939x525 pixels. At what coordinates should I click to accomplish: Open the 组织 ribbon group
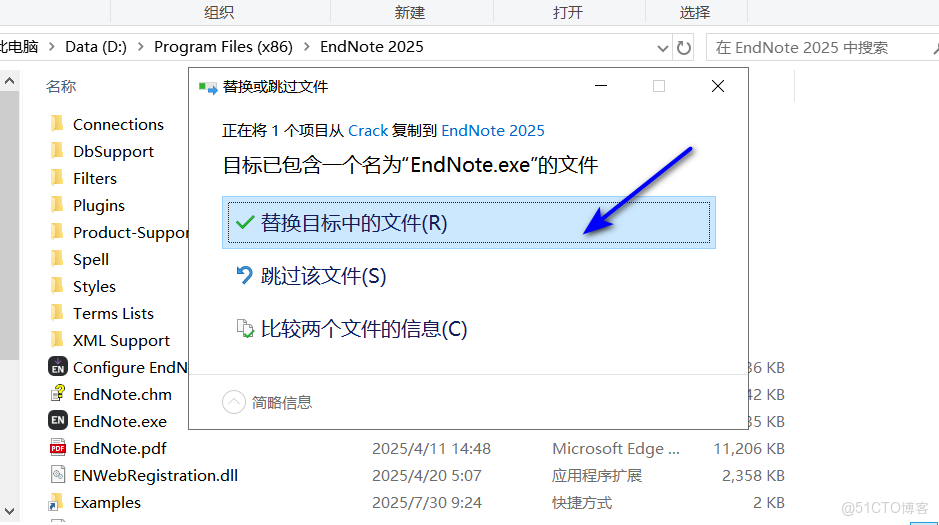219,12
